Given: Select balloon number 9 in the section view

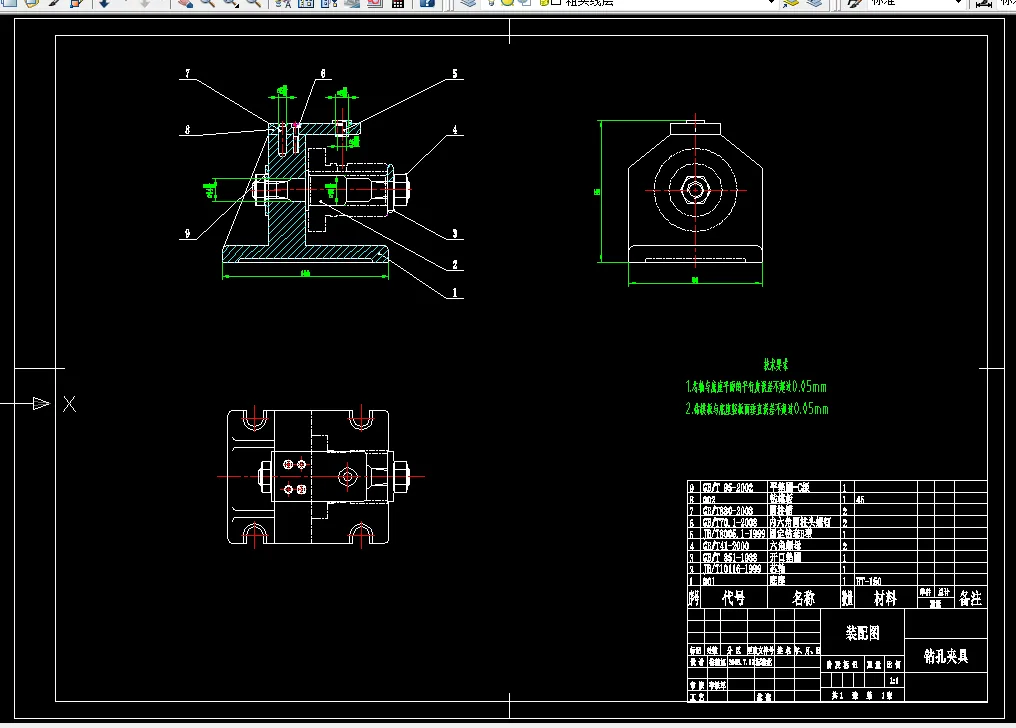Looking at the screenshot, I should point(188,234).
